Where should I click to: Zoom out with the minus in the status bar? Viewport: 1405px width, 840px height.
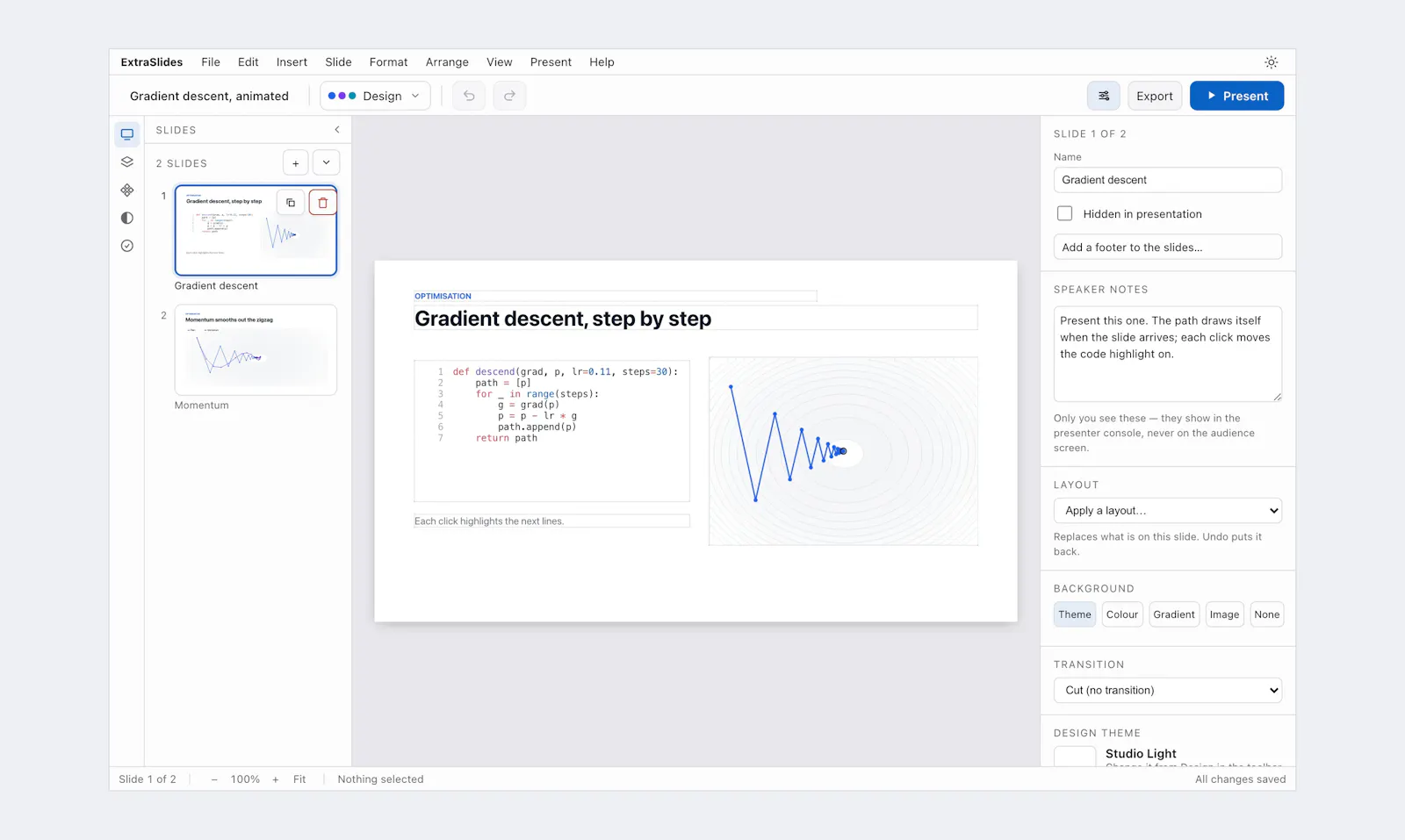[x=214, y=779]
